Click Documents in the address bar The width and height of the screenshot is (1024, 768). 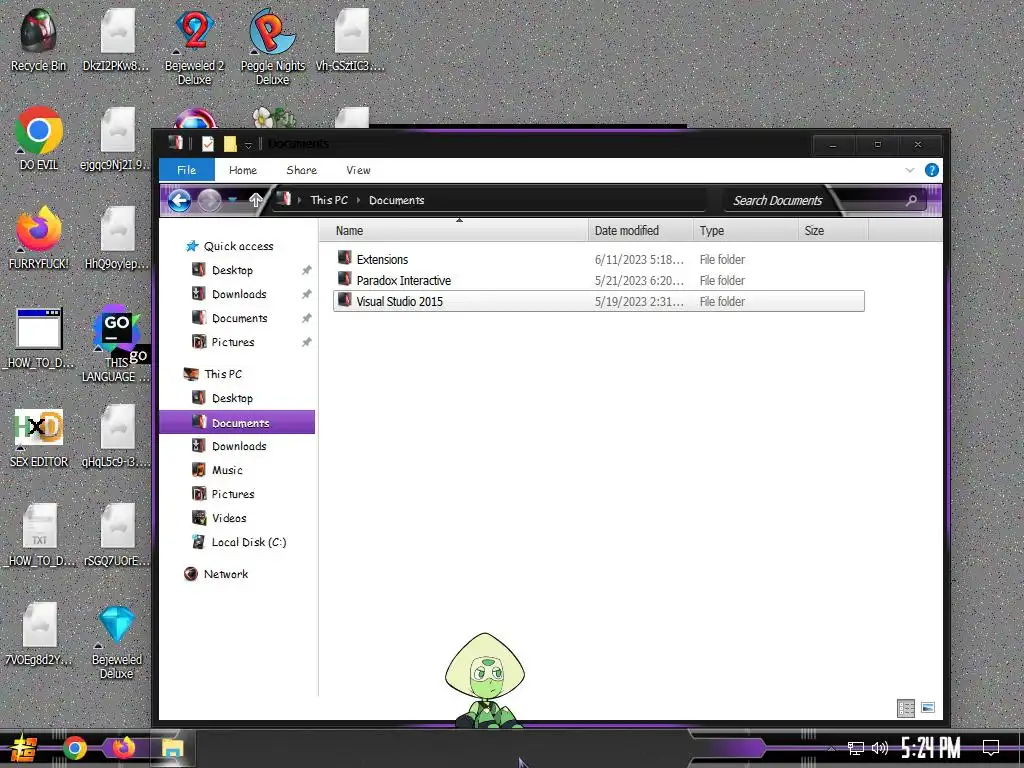coord(396,200)
